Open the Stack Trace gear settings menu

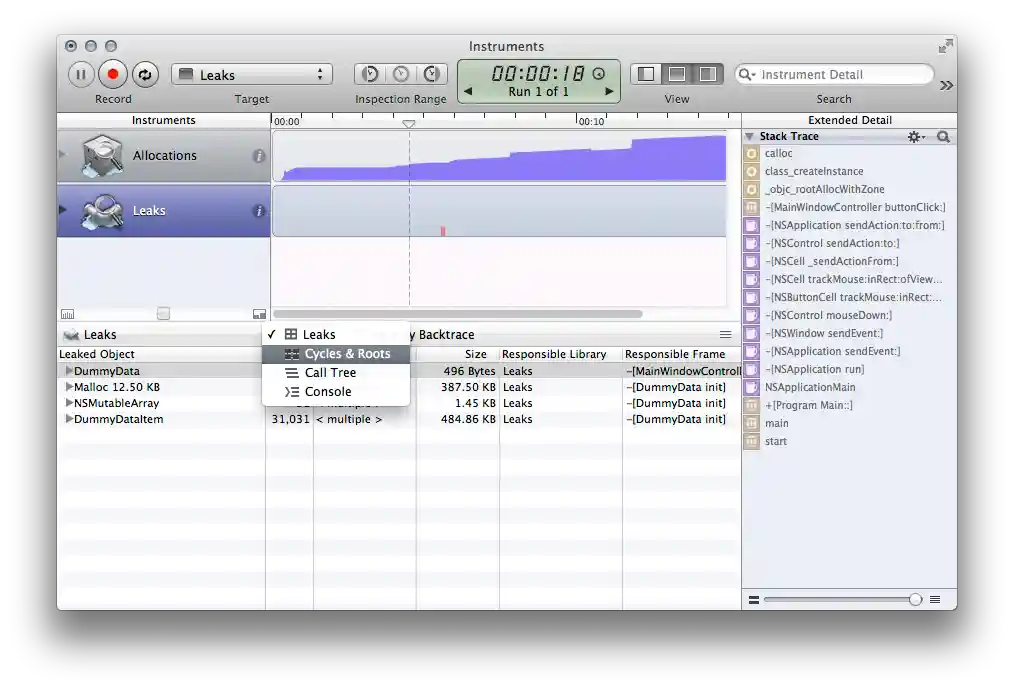coord(915,137)
